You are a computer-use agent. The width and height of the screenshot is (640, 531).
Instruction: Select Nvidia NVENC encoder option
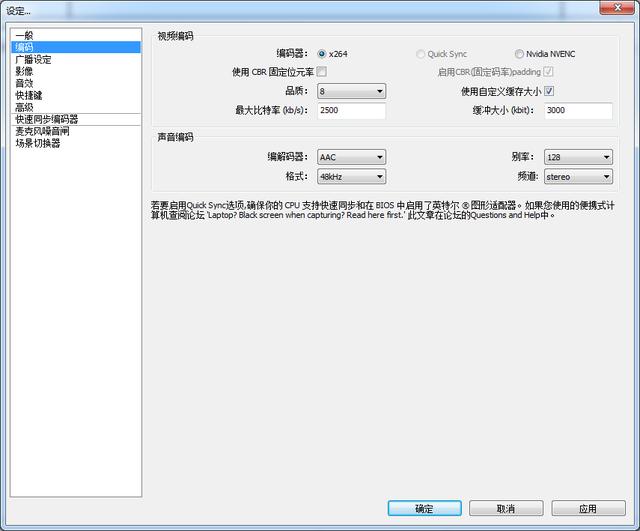click(x=519, y=54)
